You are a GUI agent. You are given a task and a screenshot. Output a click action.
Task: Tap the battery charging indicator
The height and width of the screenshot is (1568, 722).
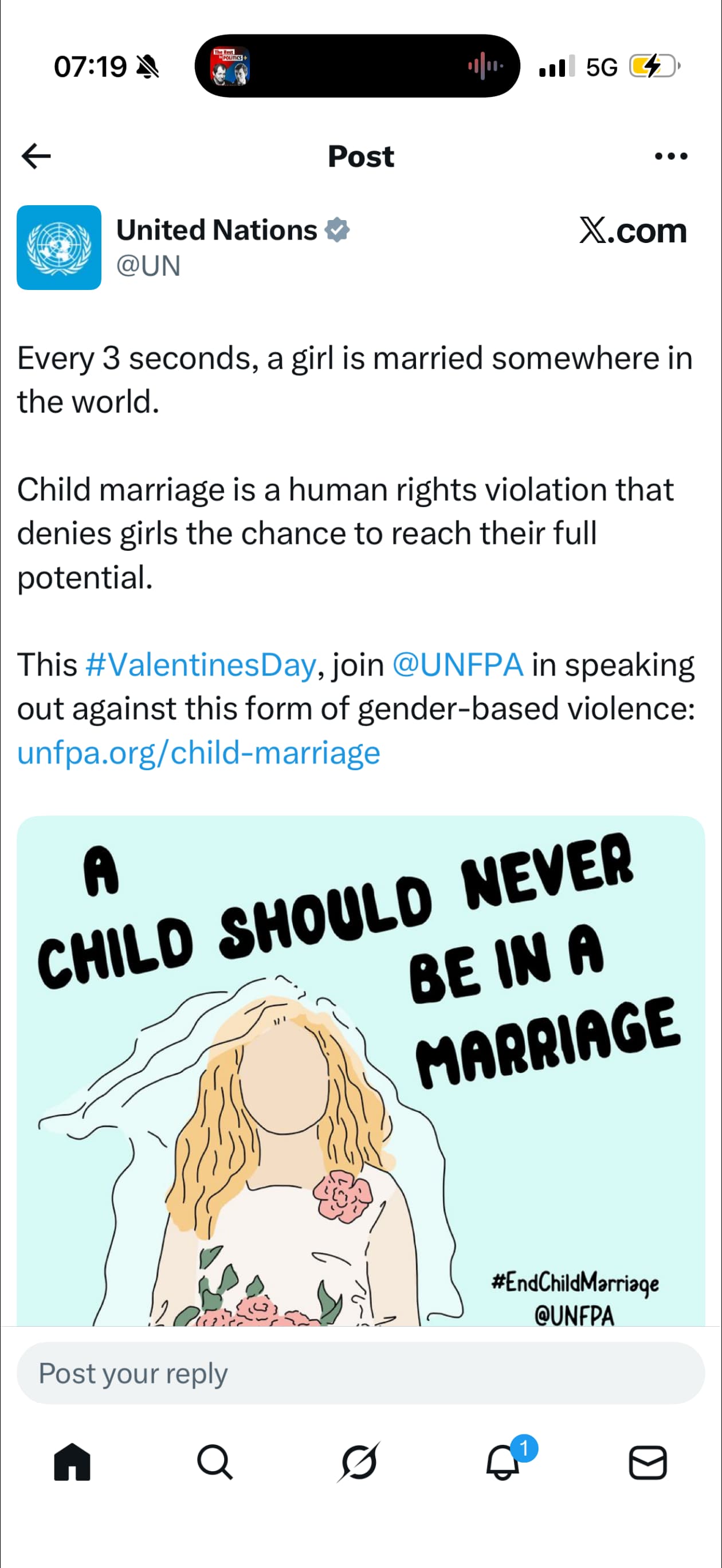[654, 66]
